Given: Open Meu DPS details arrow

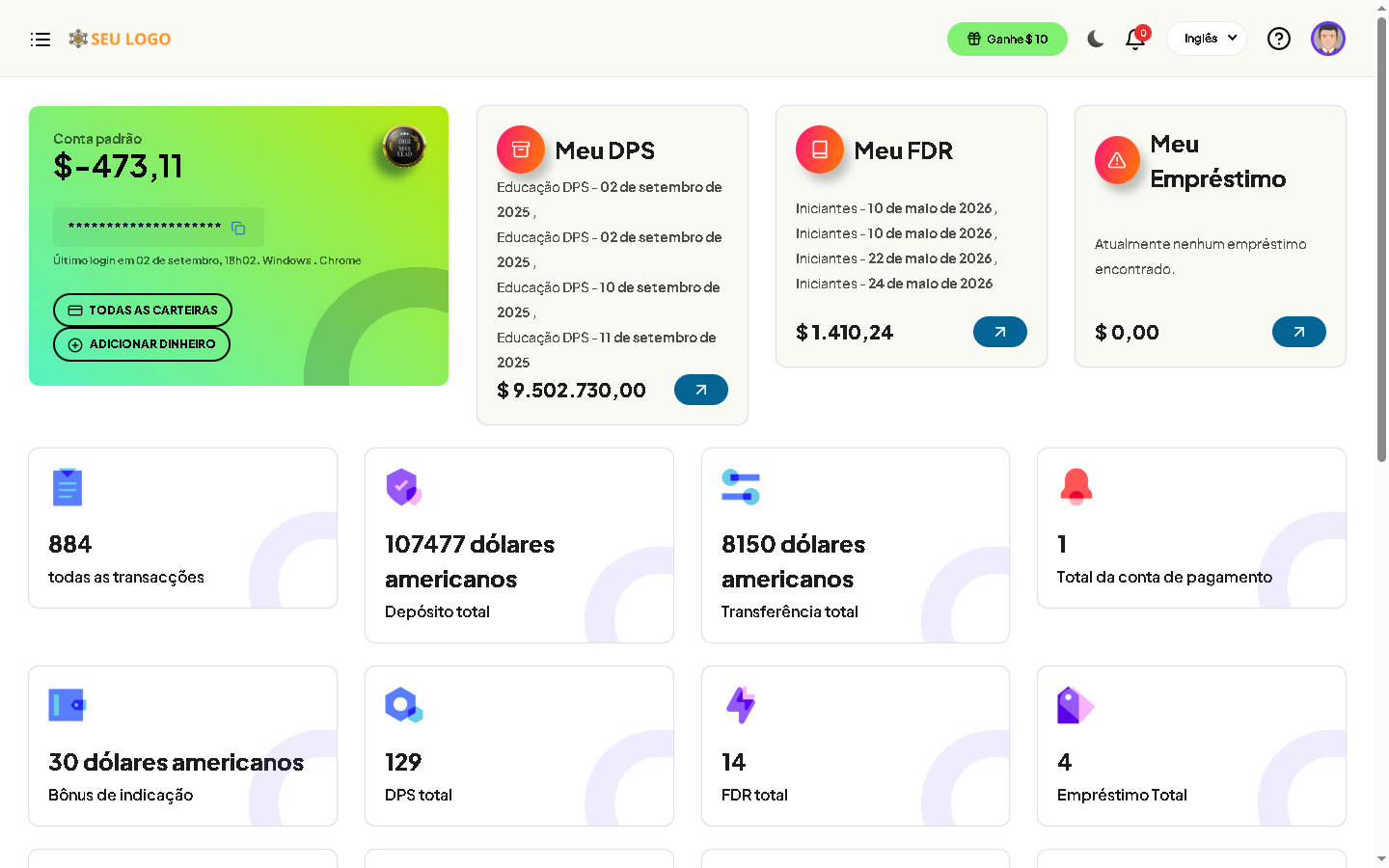Looking at the screenshot, I should [x=700, y=390].
